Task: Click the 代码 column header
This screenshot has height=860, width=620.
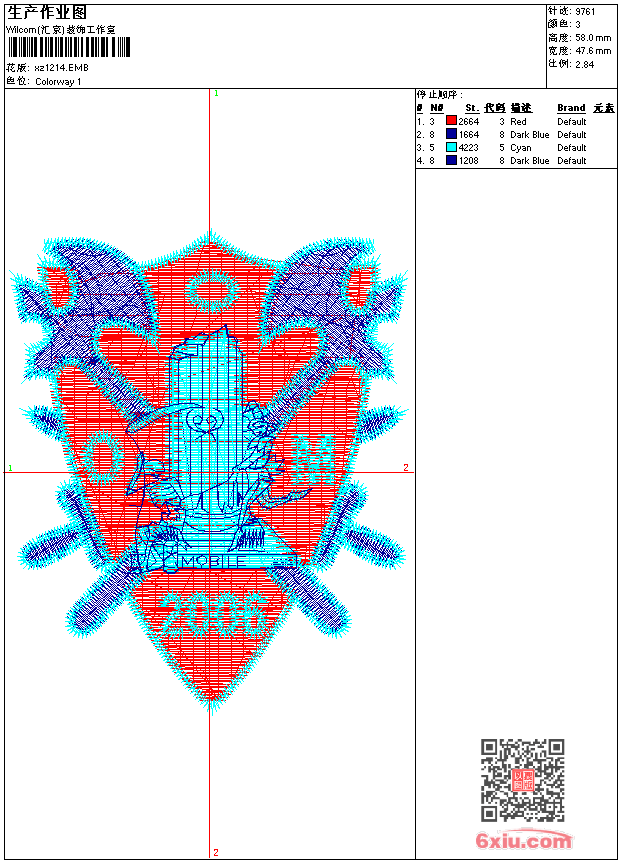Action: point(495,108)
